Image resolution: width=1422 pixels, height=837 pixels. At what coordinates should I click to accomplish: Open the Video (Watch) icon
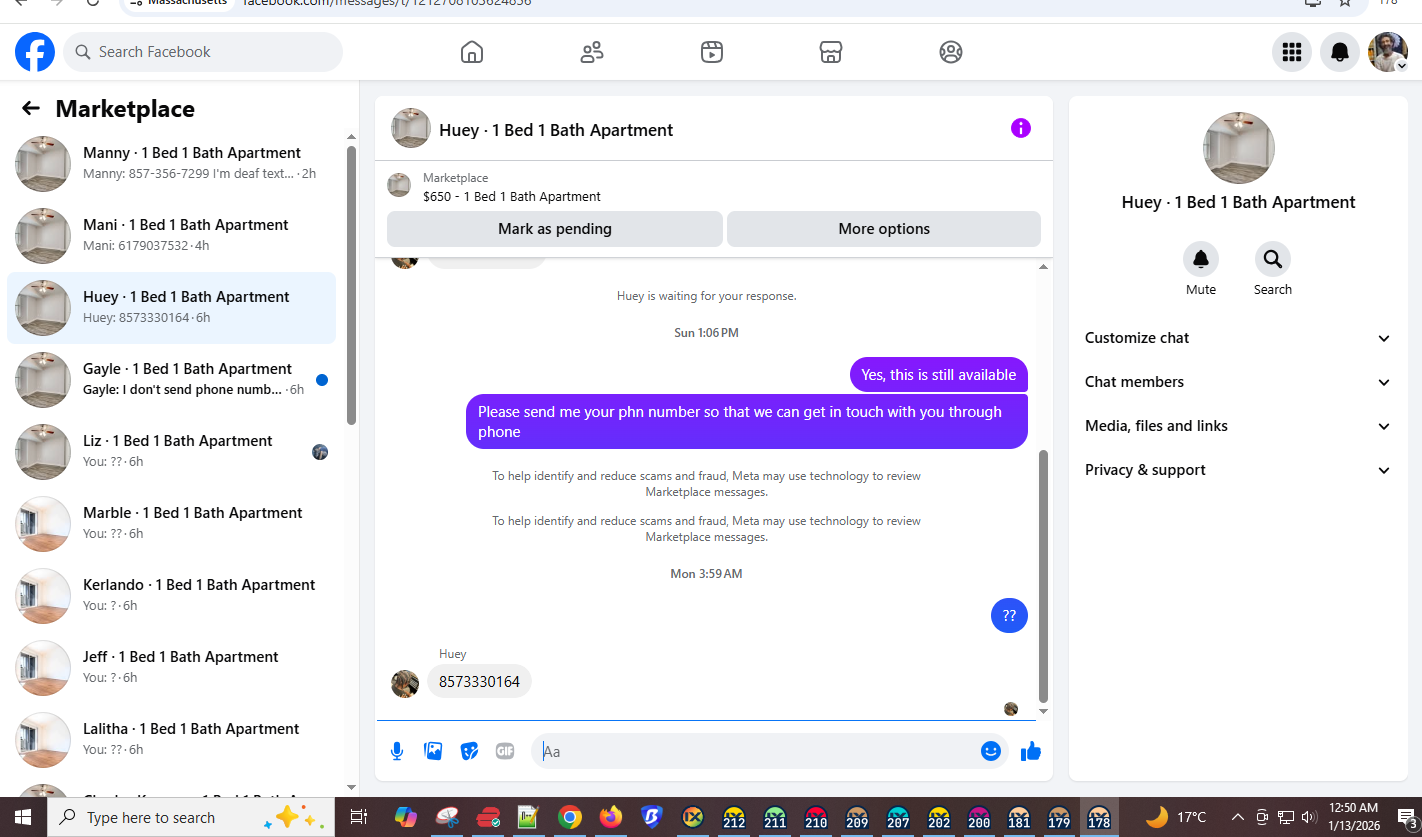coord(711,52)
